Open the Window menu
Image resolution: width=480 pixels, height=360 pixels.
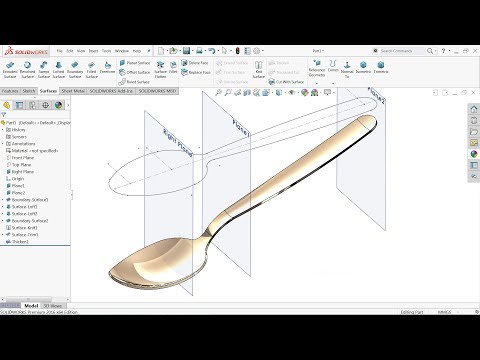[122, 51]
